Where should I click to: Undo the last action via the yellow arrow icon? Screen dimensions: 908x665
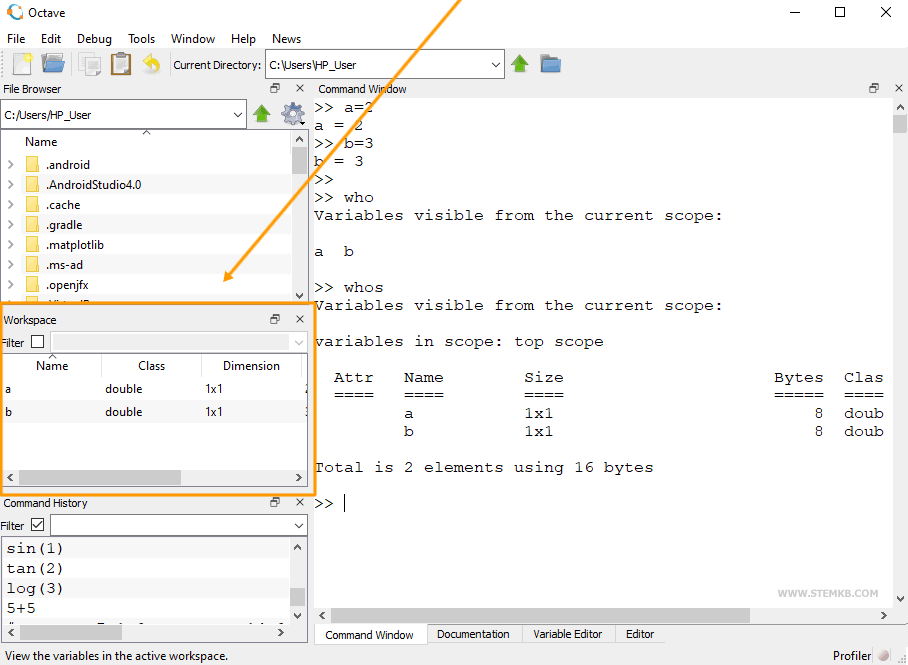pos(152,64)
